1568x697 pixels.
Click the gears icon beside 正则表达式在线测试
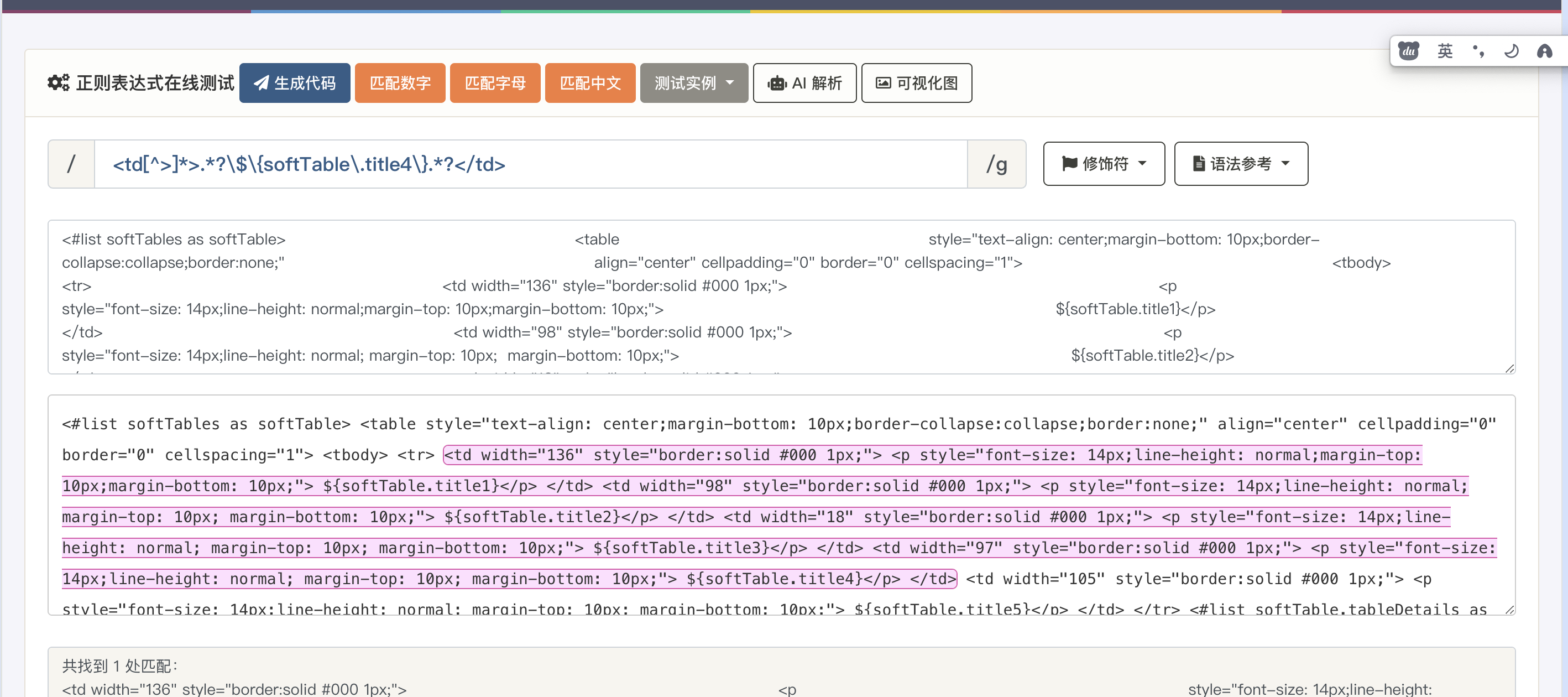[59, 83]
